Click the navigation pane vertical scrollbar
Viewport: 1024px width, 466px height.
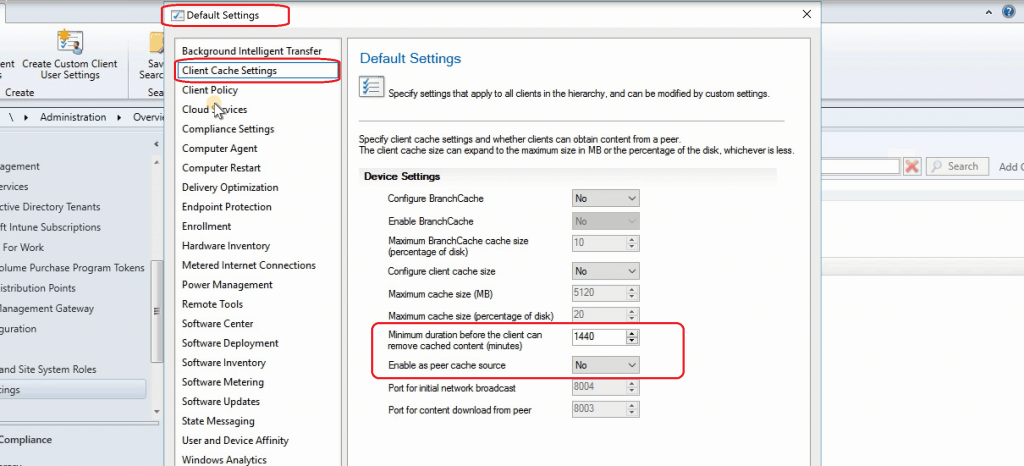coord(157,311)
